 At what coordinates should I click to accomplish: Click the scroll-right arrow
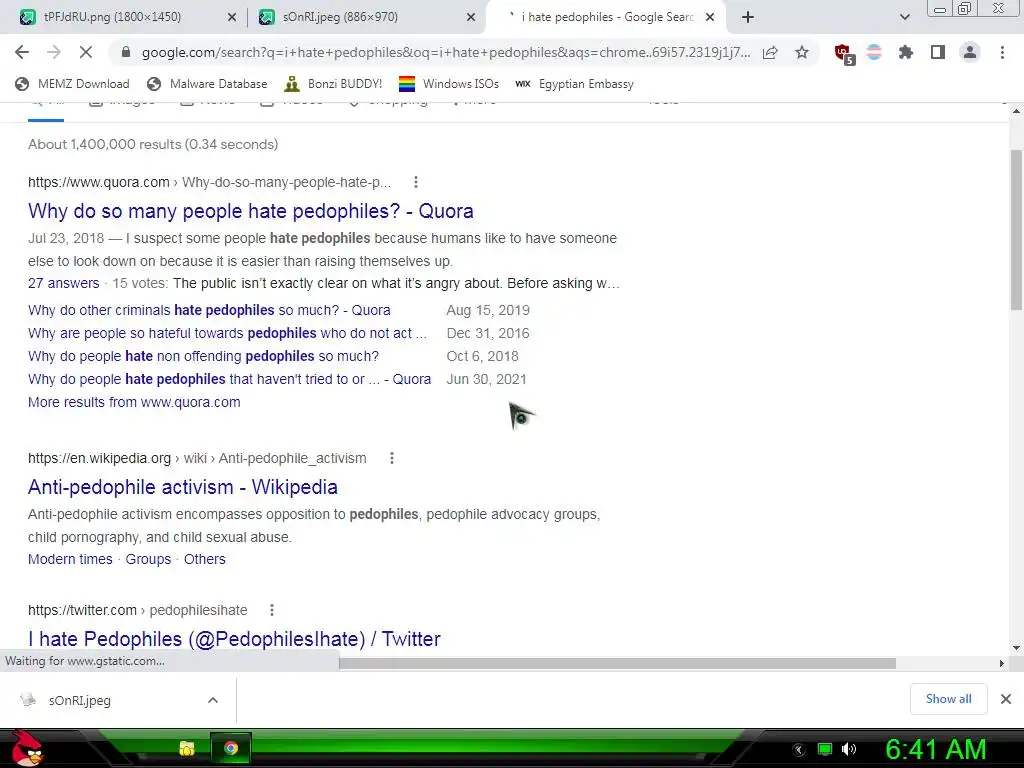[1001, 664]
